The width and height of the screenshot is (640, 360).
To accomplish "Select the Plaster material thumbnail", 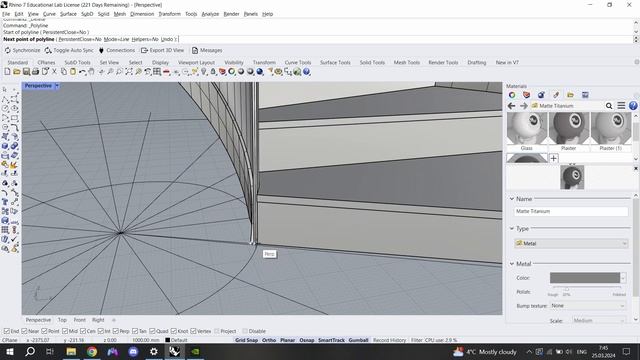I will 569,131.
